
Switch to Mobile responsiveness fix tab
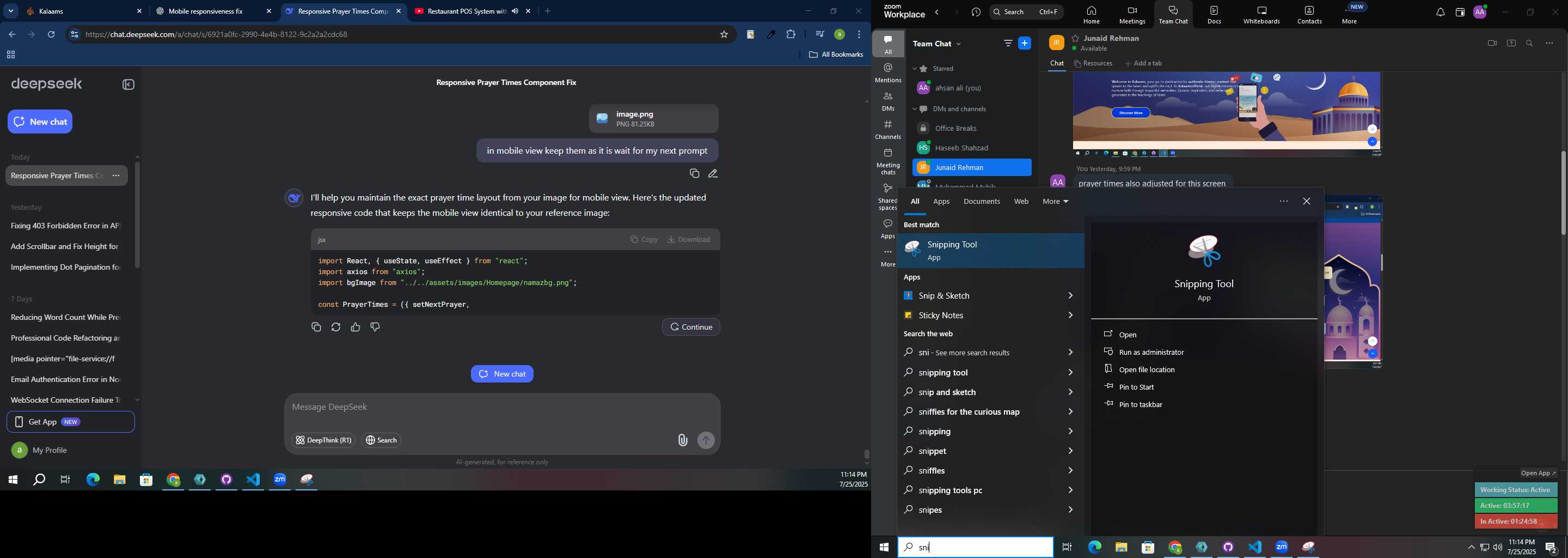coord(213,11)
